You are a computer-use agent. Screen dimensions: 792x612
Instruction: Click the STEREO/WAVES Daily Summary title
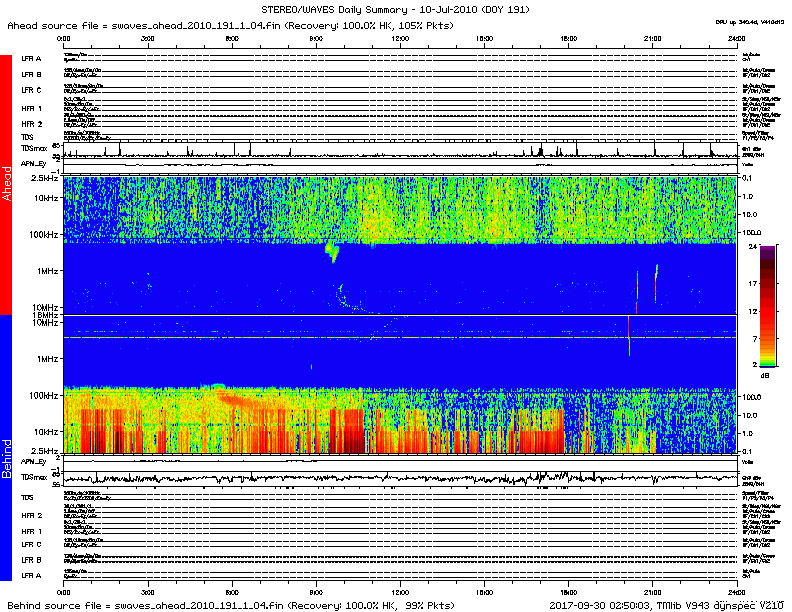[x=395, y=8]
